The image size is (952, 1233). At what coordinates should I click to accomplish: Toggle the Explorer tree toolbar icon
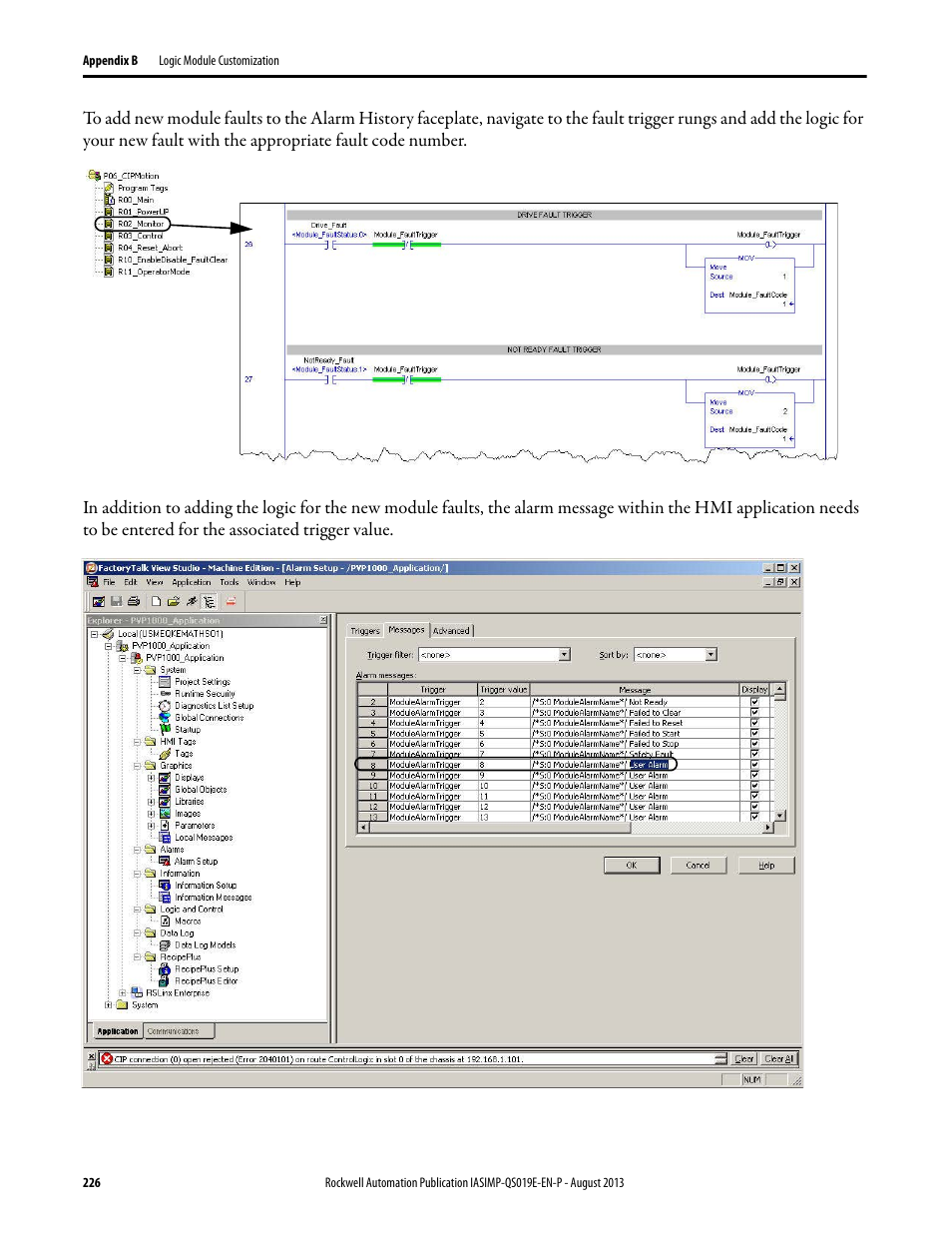coord(210,601)
